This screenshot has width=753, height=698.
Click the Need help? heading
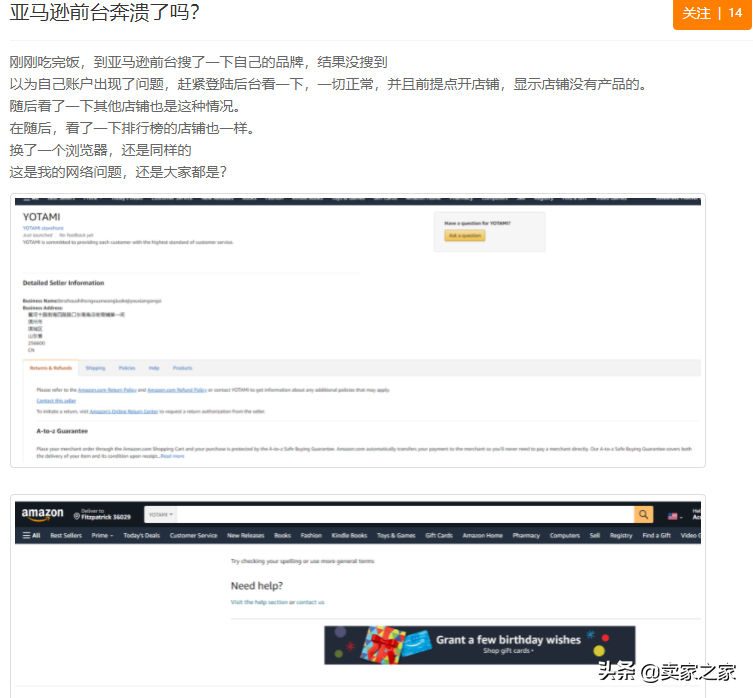pyautogui.click(x=257, y=586)
